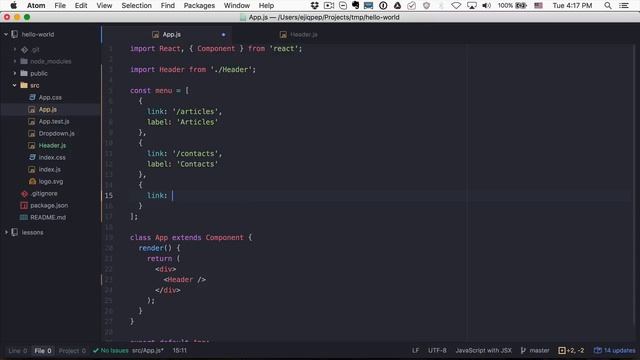Open Spotlight search icon
The width and height of the screenshot is (640, 360).
[x=608, y=6]
